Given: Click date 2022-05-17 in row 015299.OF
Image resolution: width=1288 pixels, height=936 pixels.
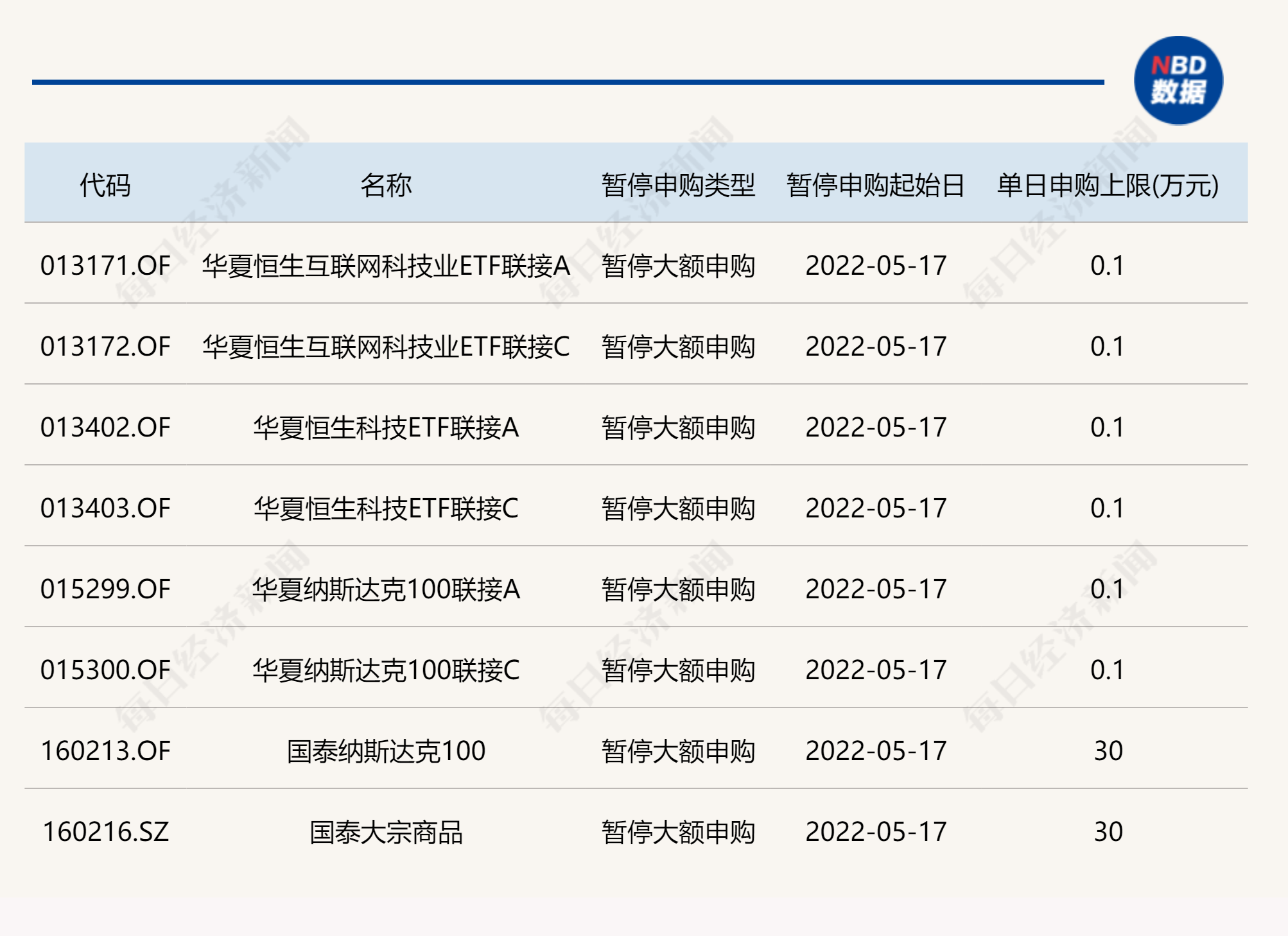Looking at the screenshot, I should coord(876,589).
